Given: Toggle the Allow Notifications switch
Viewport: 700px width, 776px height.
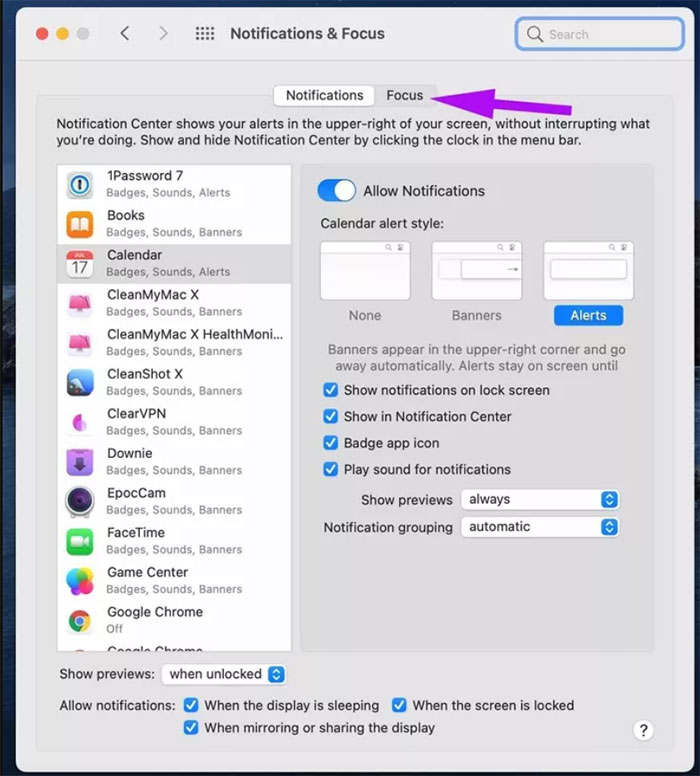Looking at the screenshot, I should (x=337, y=191).
